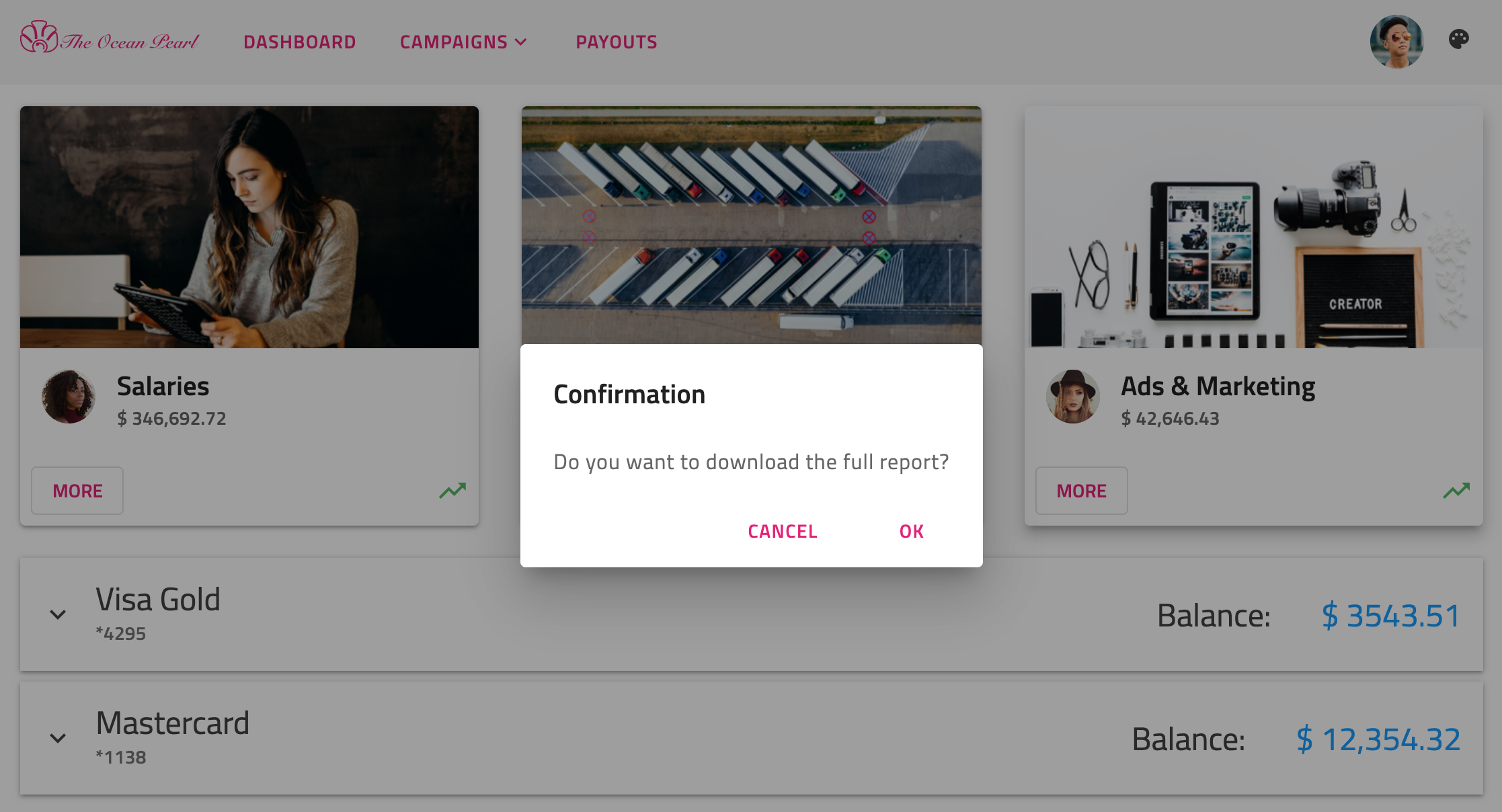
Task: Click the flower emblem beside the site name
Action: pyautogui.click(x=39, y=40)
